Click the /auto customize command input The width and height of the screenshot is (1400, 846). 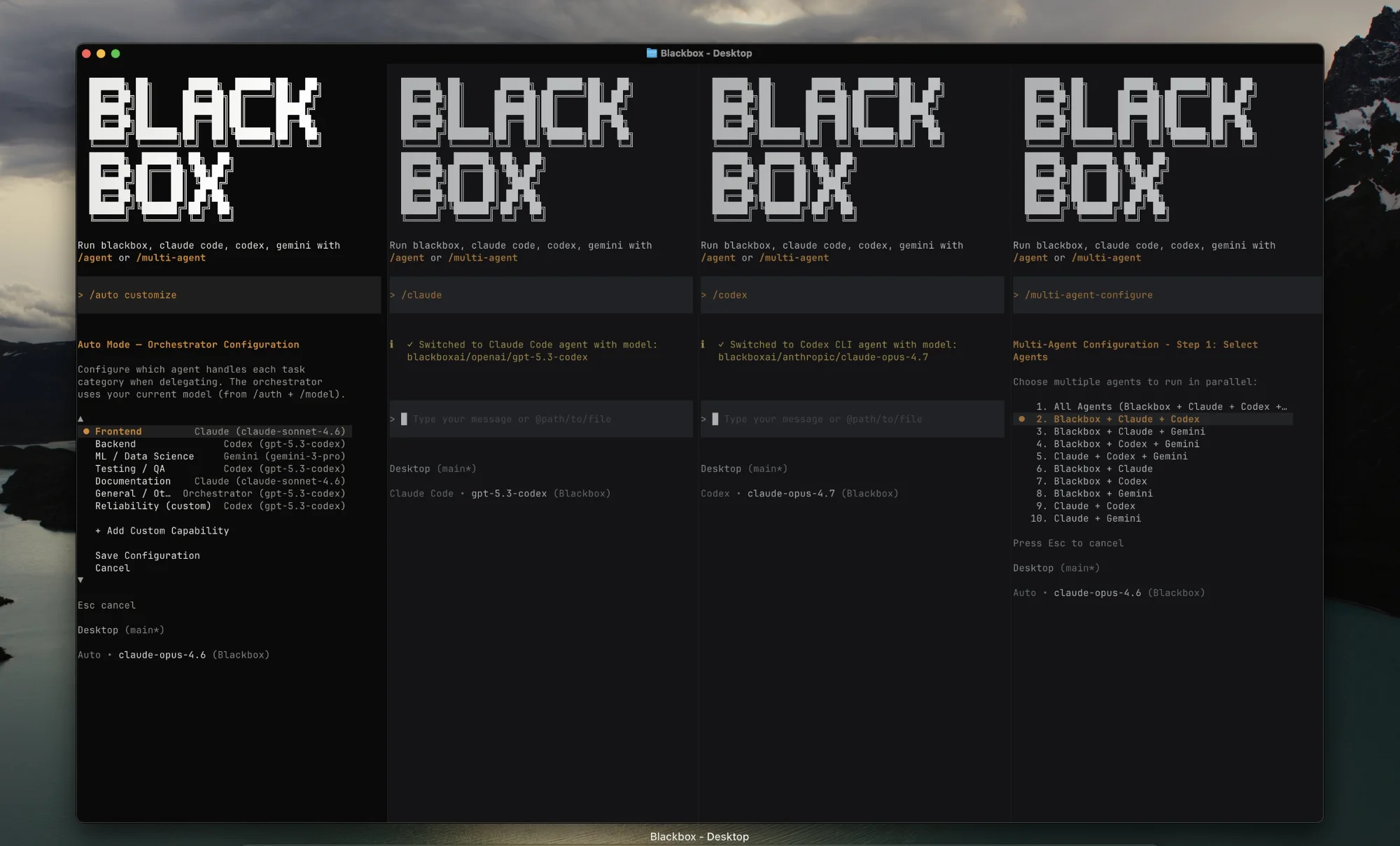tap(229, 295)
